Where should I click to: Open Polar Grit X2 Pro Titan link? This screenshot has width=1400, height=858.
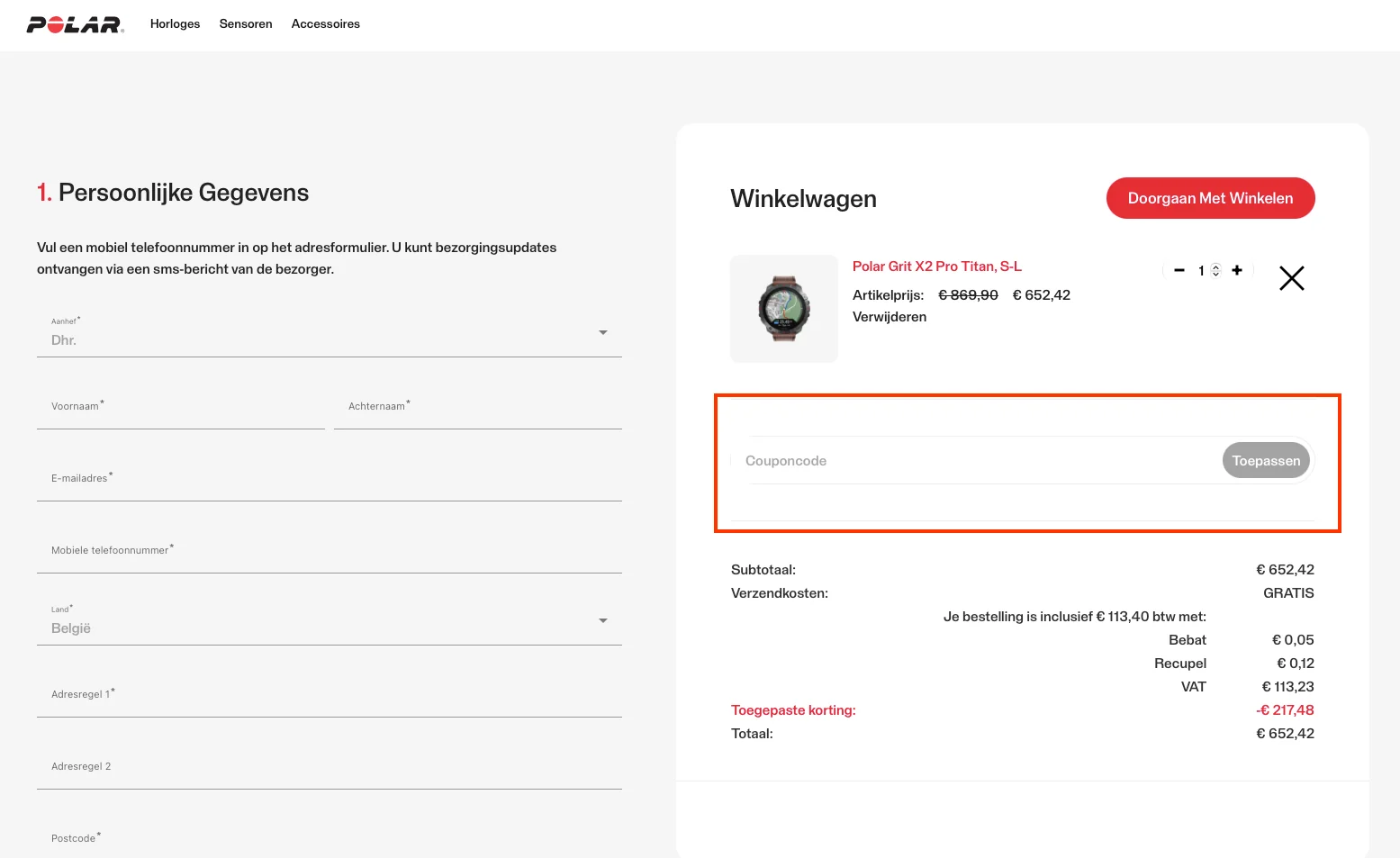(x=936, y=266)
